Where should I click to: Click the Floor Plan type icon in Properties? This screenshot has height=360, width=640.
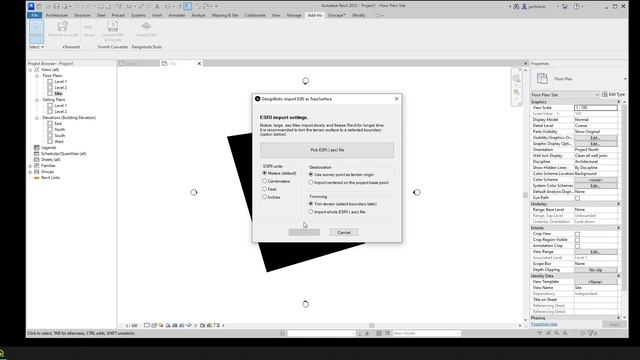(x=542, y=78)
